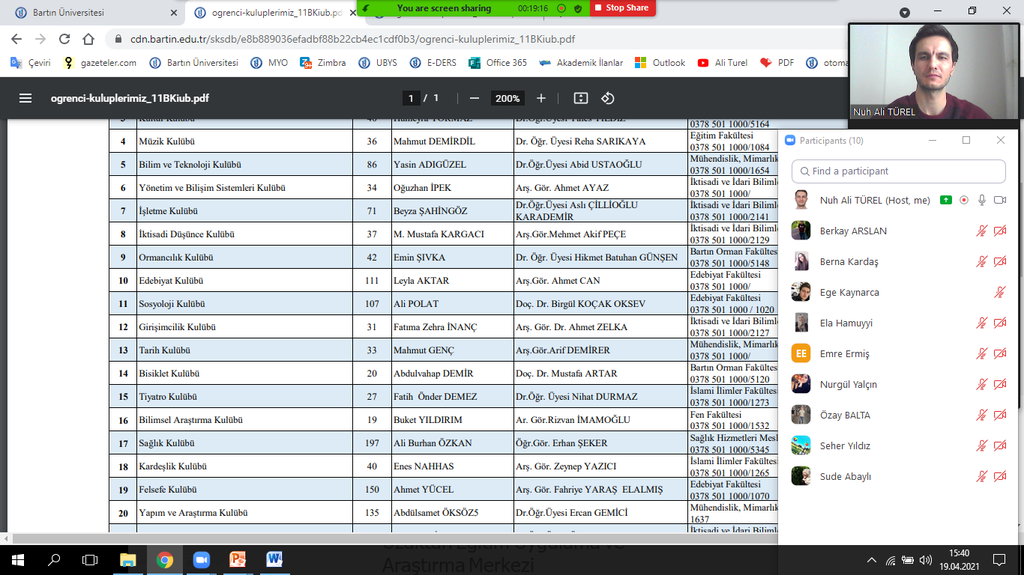The image size is (1024, 575).
Task: Click the fit to page icon
Action: tap(581, 98)
